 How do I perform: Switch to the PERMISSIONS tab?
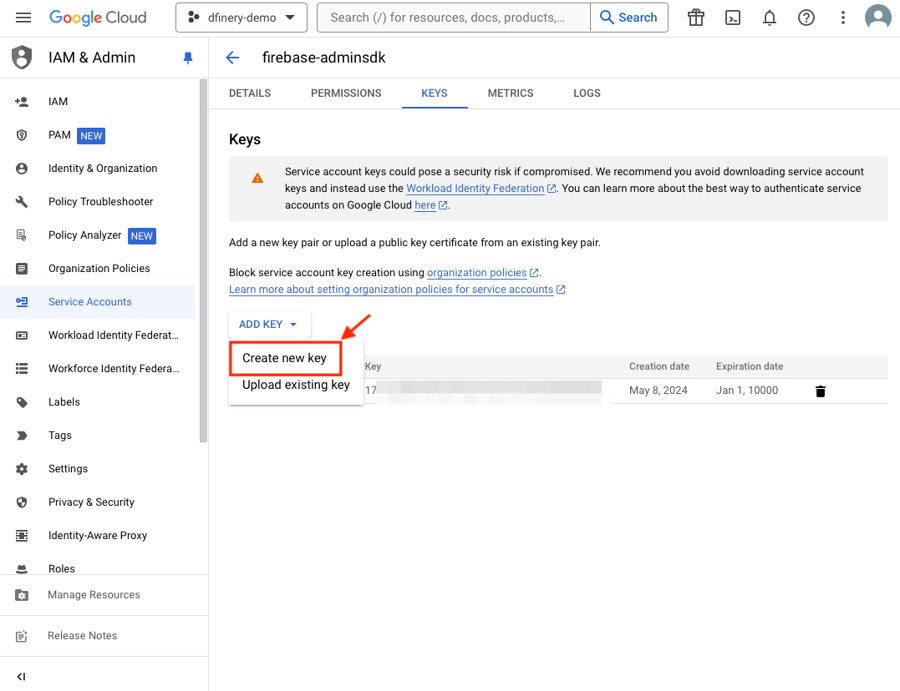pos(346,93)
